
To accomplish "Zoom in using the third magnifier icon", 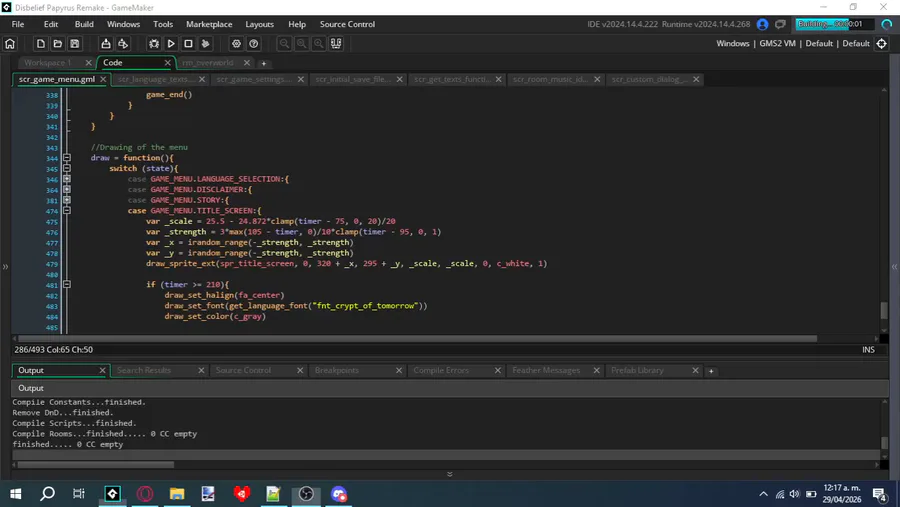I will [x=319, y=44].
